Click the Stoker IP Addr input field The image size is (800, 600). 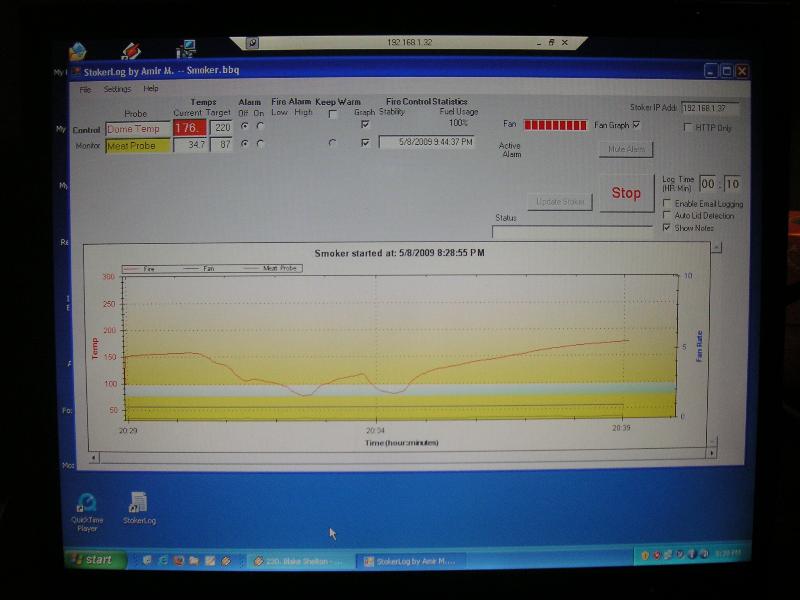[x=710, y=108]
